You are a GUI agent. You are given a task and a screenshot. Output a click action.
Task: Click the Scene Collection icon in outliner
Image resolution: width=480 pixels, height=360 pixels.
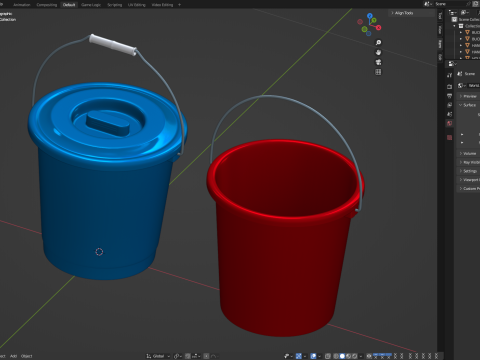click(x=454, y=19)
